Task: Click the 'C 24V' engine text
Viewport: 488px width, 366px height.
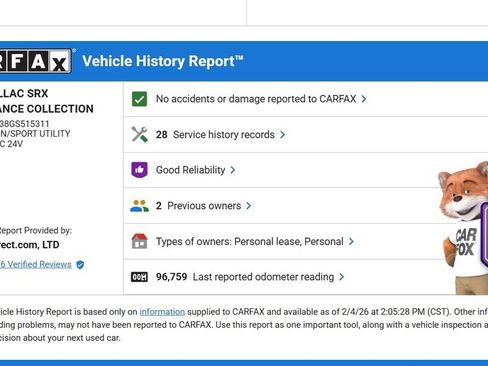Action: click(x=11, y=144)
